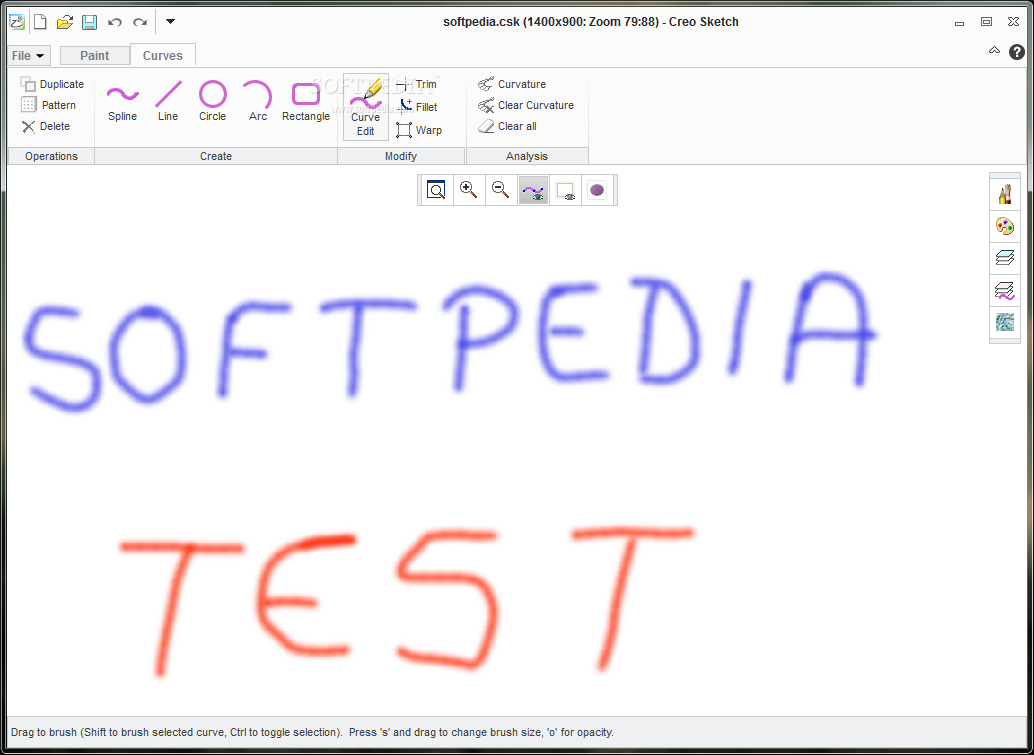This screenshot has width=1034, height=755.
Task: Collapse the ribbon with the up chevron
Action: (x=994, y=50)
